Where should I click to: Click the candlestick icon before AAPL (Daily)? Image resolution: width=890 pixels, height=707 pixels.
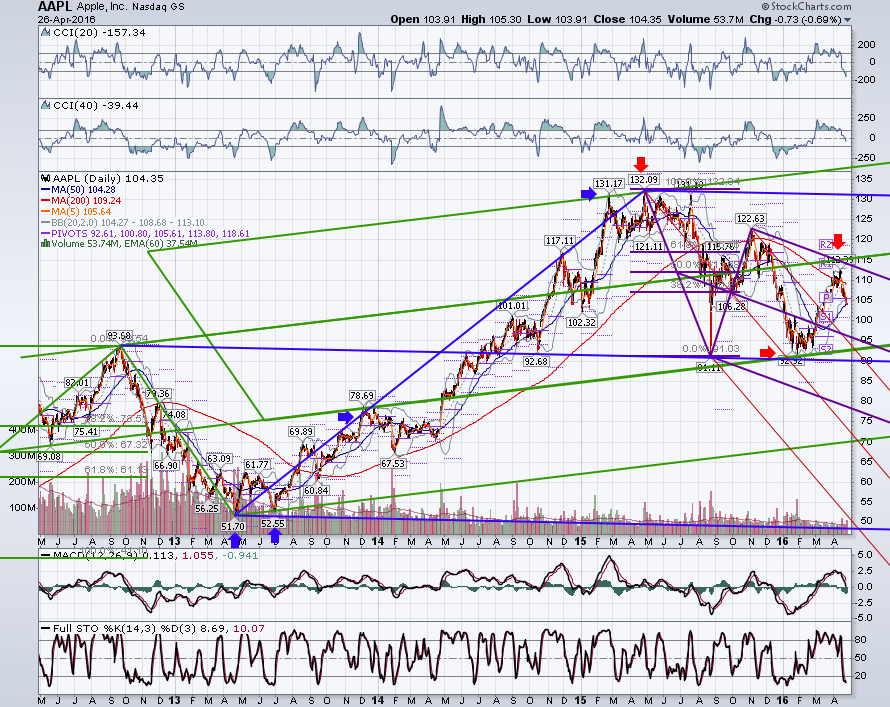[x=45, y=178]
